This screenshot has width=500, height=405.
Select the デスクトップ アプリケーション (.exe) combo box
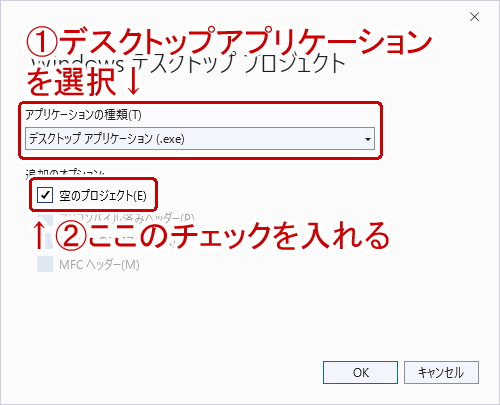pyautogui.click(x=200, y=139)
